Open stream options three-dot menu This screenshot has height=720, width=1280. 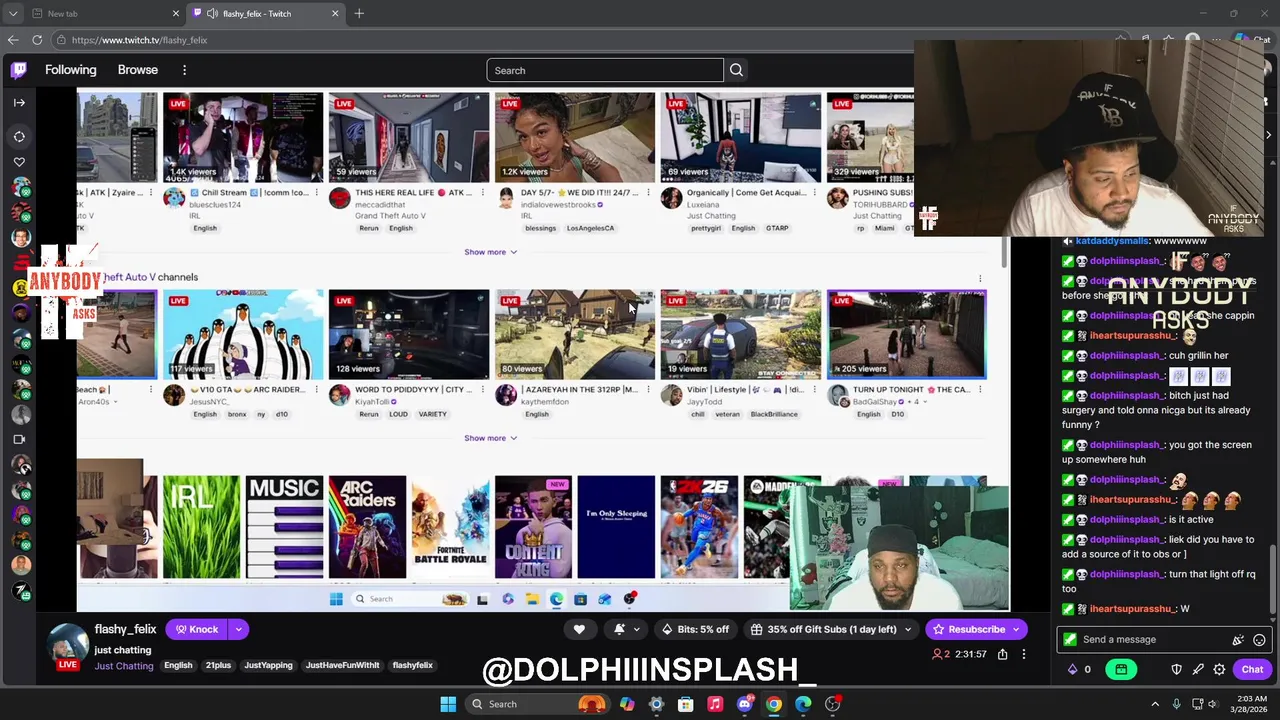1023,654
